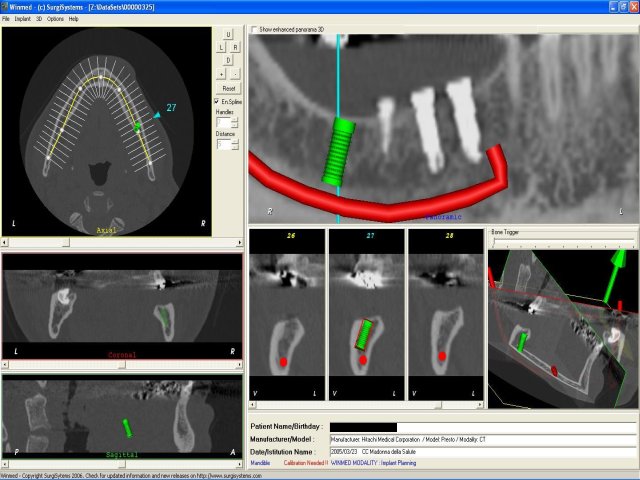Decrease the Handles spinner value
This screenshot has height=480, width=640.
(x=235, y=125)
